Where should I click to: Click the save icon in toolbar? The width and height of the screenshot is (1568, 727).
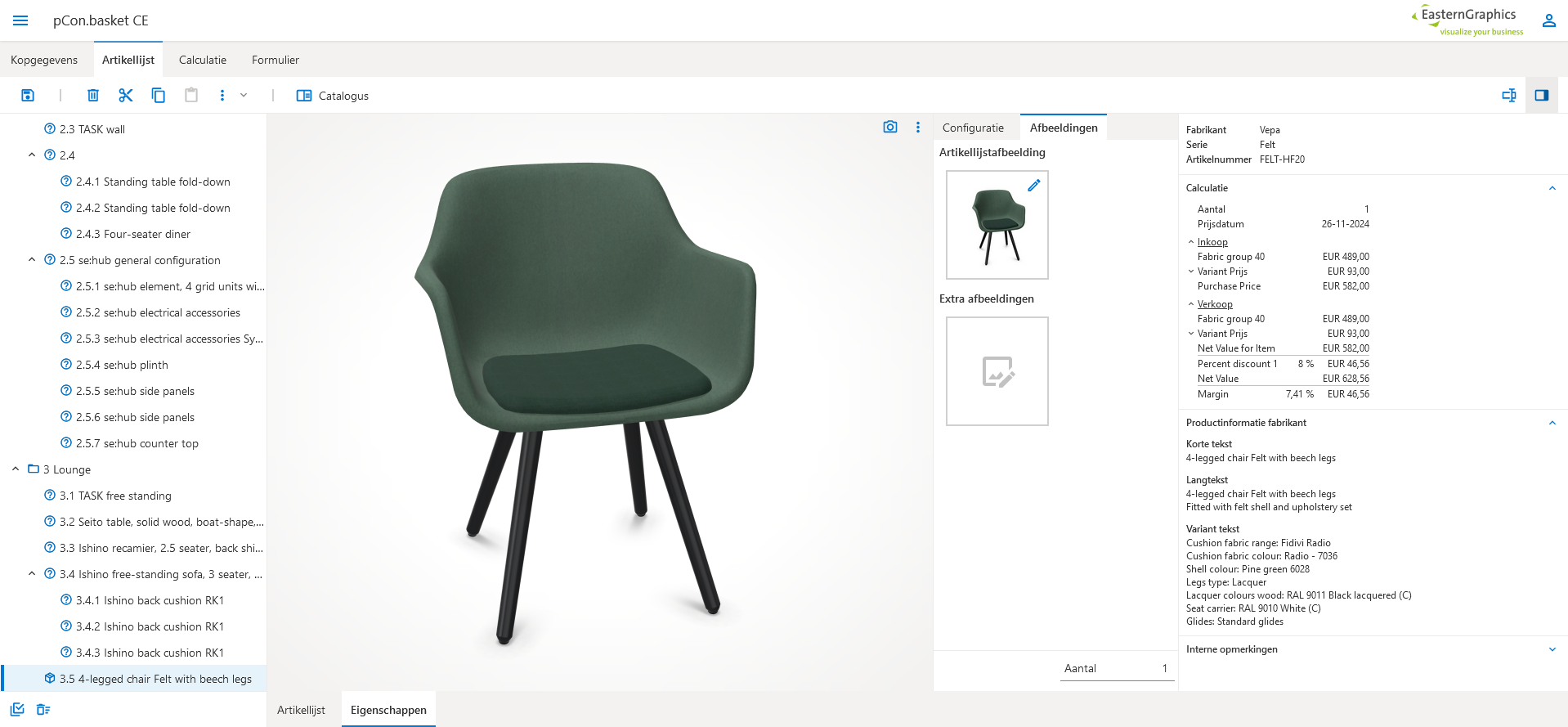28,96
